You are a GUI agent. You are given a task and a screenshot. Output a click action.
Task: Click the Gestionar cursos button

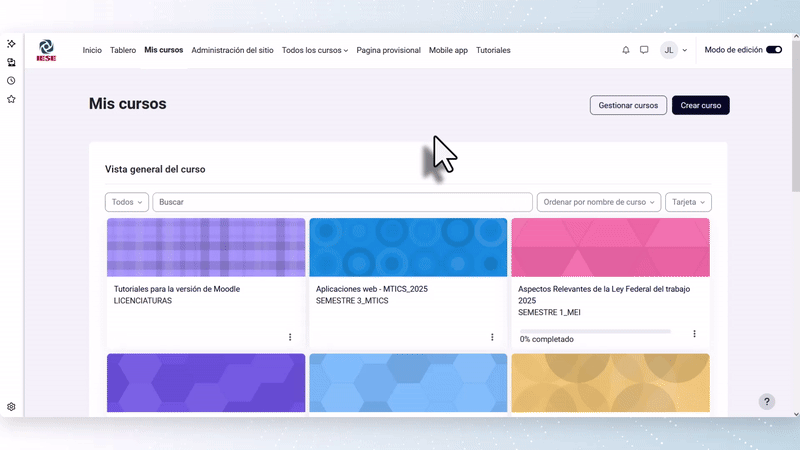(x=628, y=105)
